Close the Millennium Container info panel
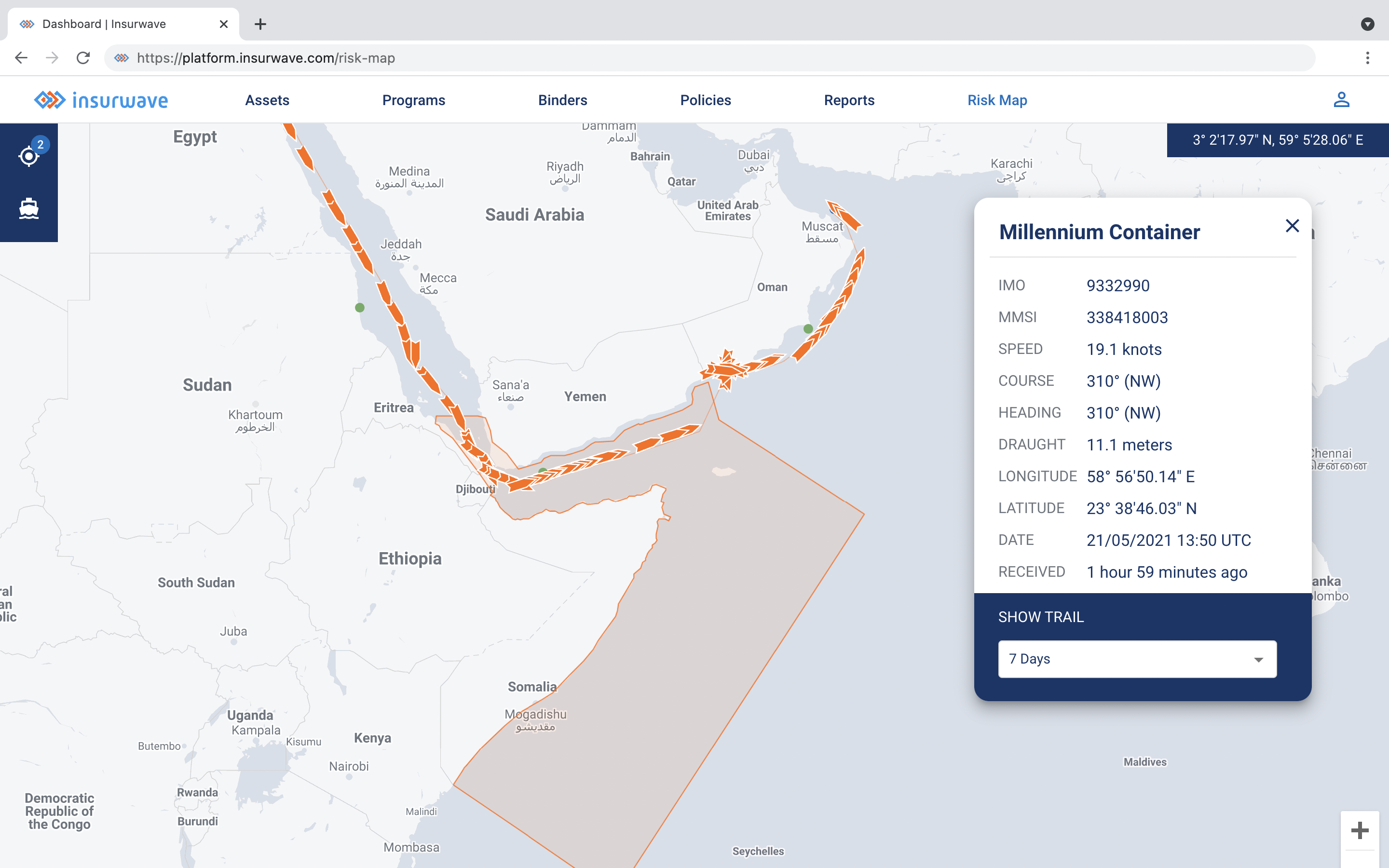The width and height of the screenshot is (1389, 868). coord(1292,226)
